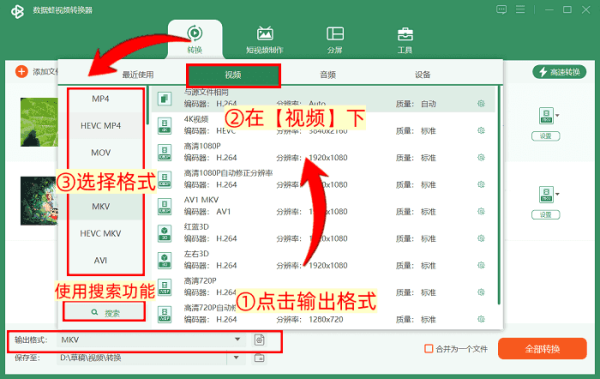600x379 pixels.
Task: Click the 搜索 search button
Action: click(x=104, y=313)
